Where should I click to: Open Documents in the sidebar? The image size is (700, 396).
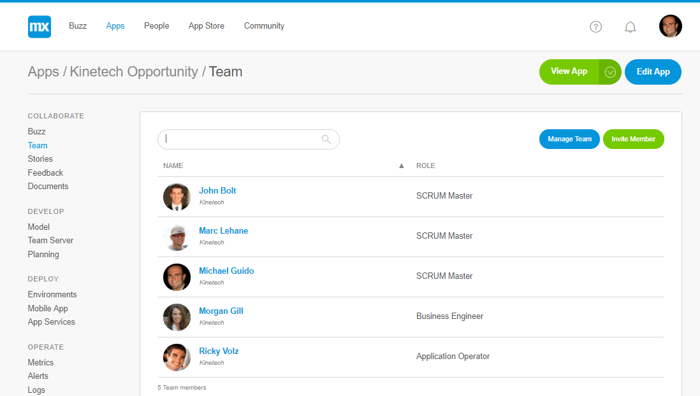(x=48, y=186)
